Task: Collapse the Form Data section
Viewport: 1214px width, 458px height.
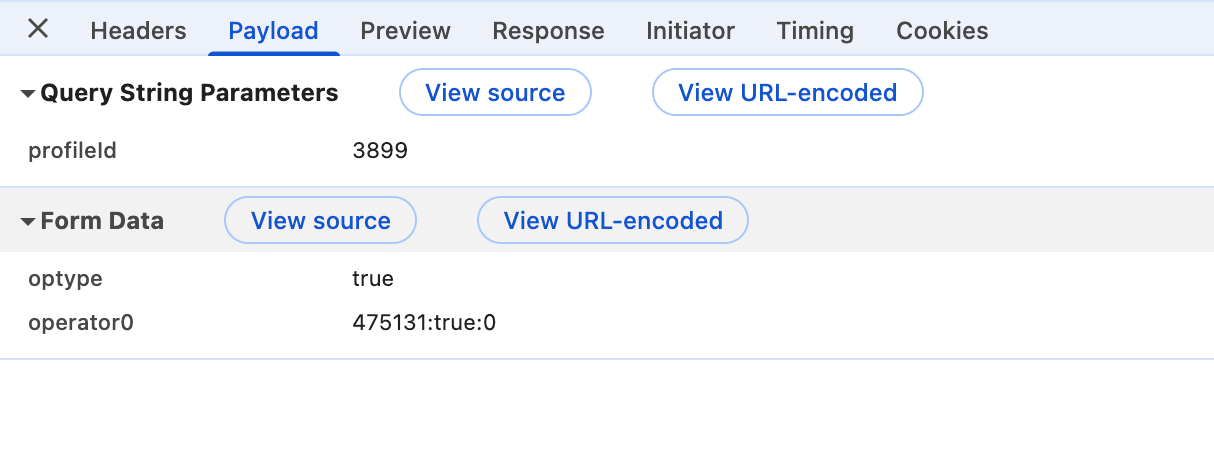Action: 28,221
